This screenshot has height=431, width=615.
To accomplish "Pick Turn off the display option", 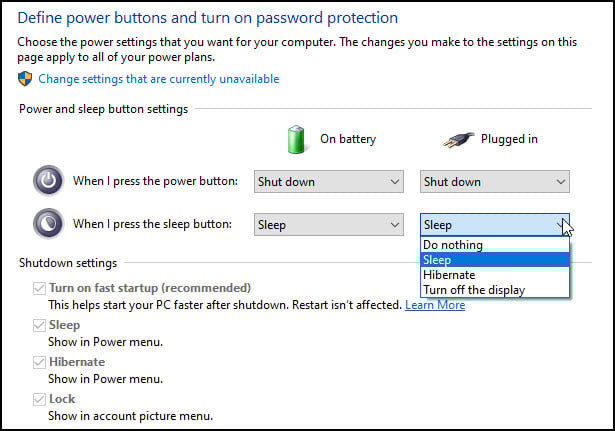I will (x=495, y=290).
